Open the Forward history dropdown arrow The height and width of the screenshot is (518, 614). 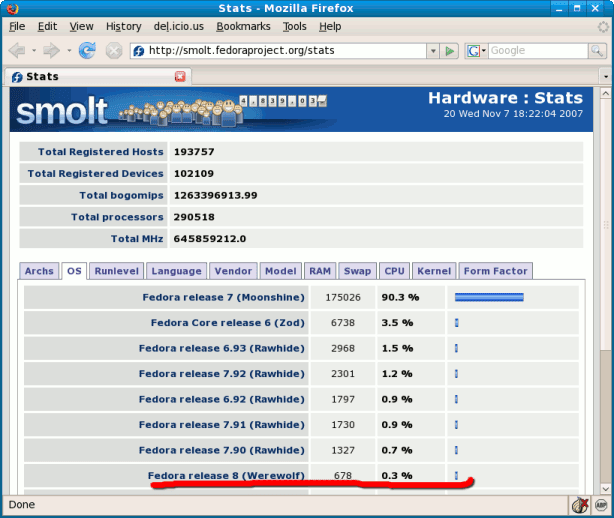(69, 51)
